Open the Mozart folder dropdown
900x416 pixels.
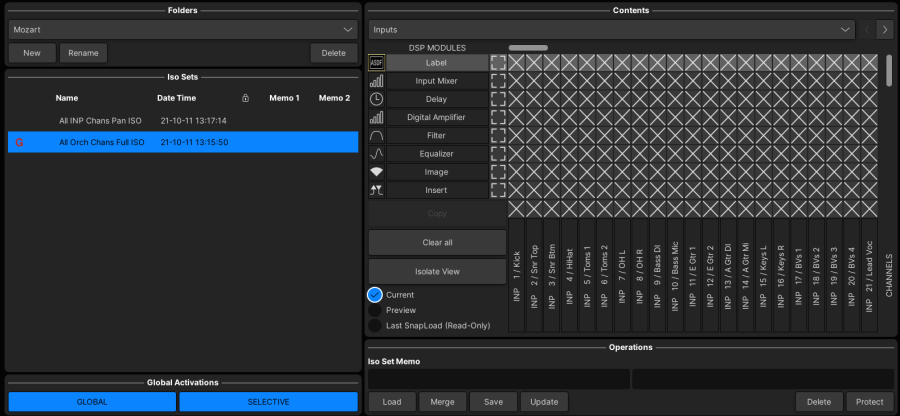(x=182, y=30)
